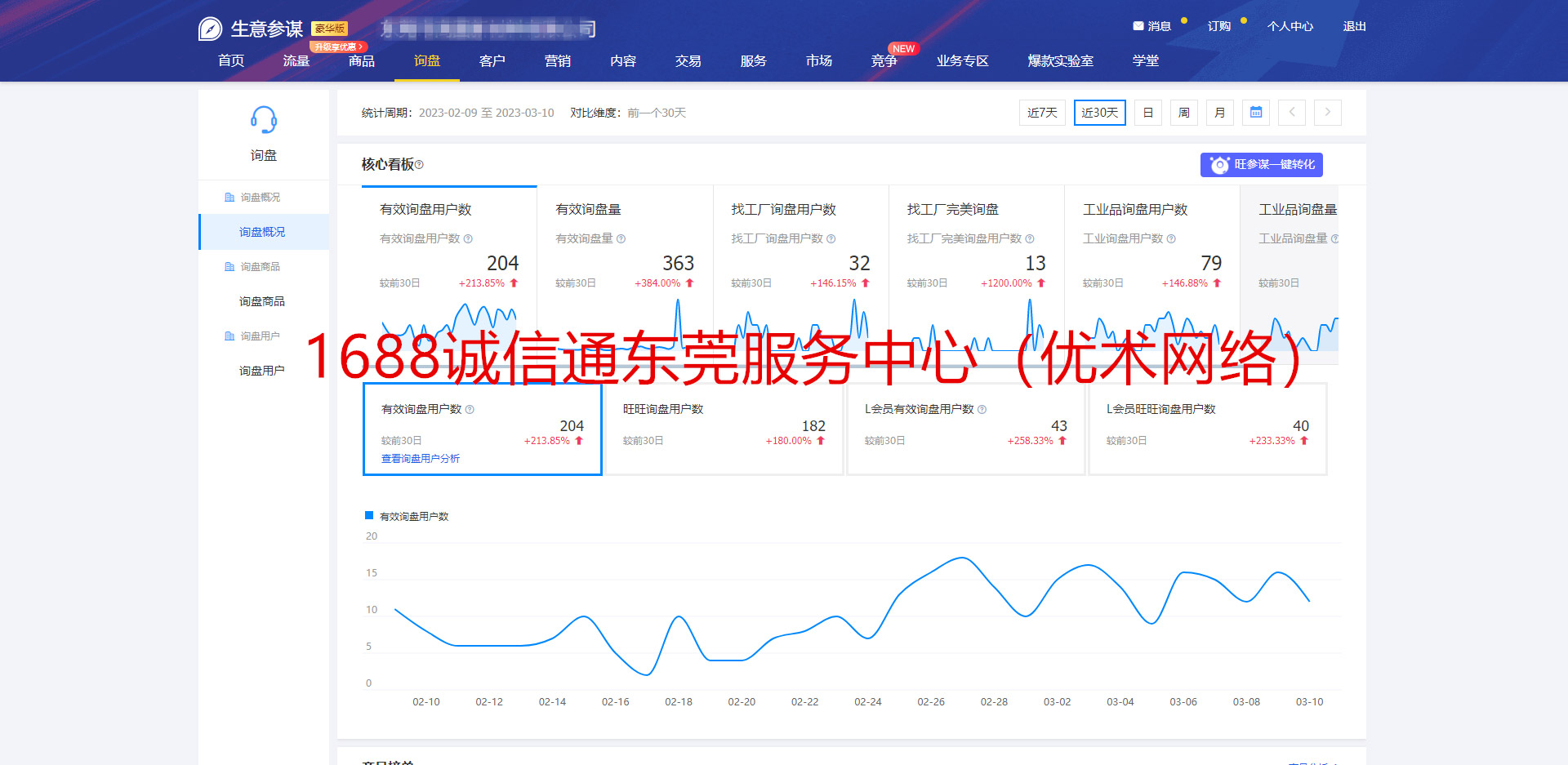Click the 旺参谋一键转化 button
This screenshot has height=765, width=1568.
point(1261,165)
